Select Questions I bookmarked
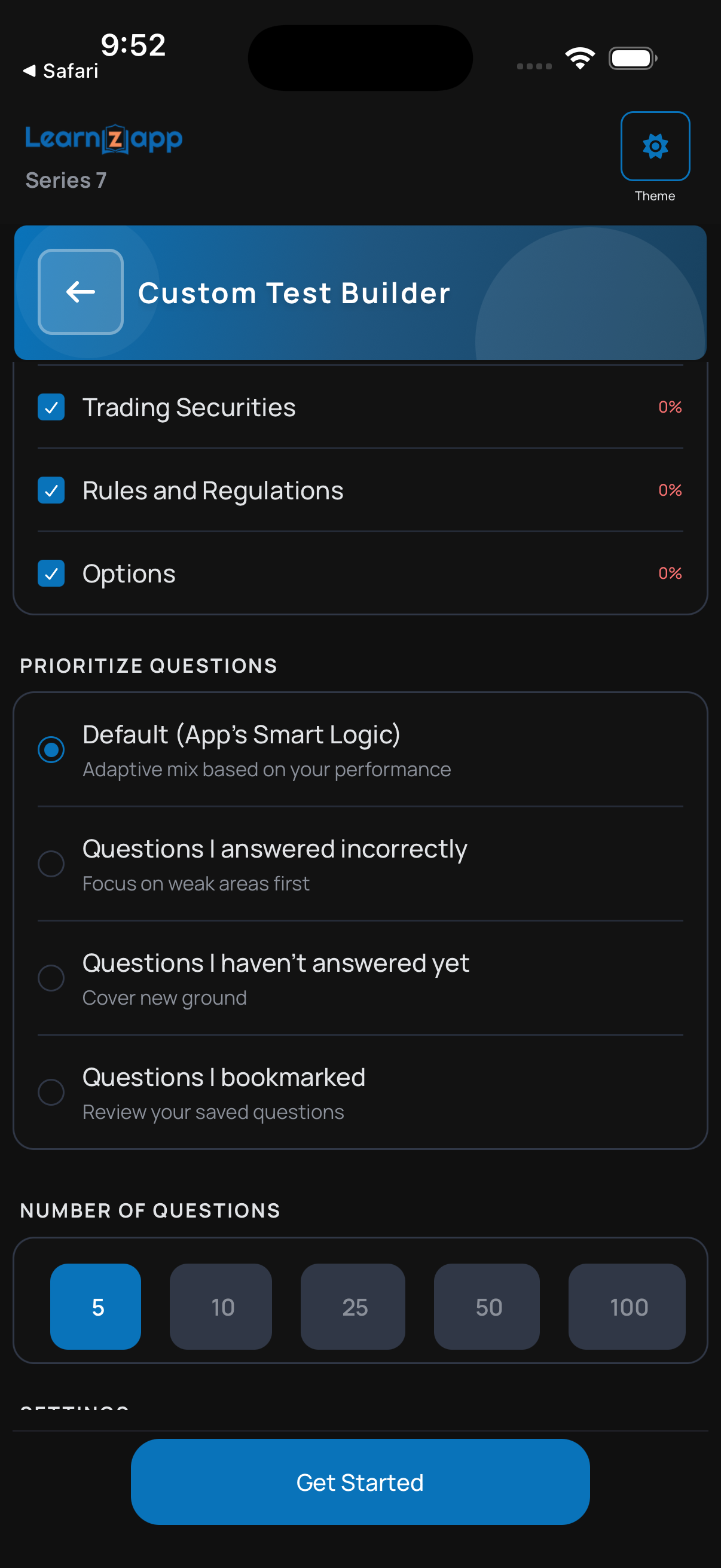The width and height of the screenshot is (721, 1568). click(x=51, y=1092)
